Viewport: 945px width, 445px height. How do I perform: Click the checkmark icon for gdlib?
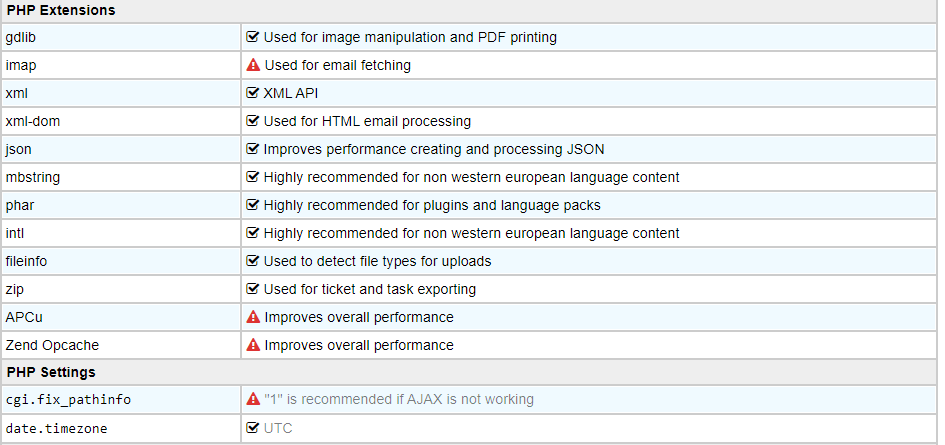click(253, 37)
